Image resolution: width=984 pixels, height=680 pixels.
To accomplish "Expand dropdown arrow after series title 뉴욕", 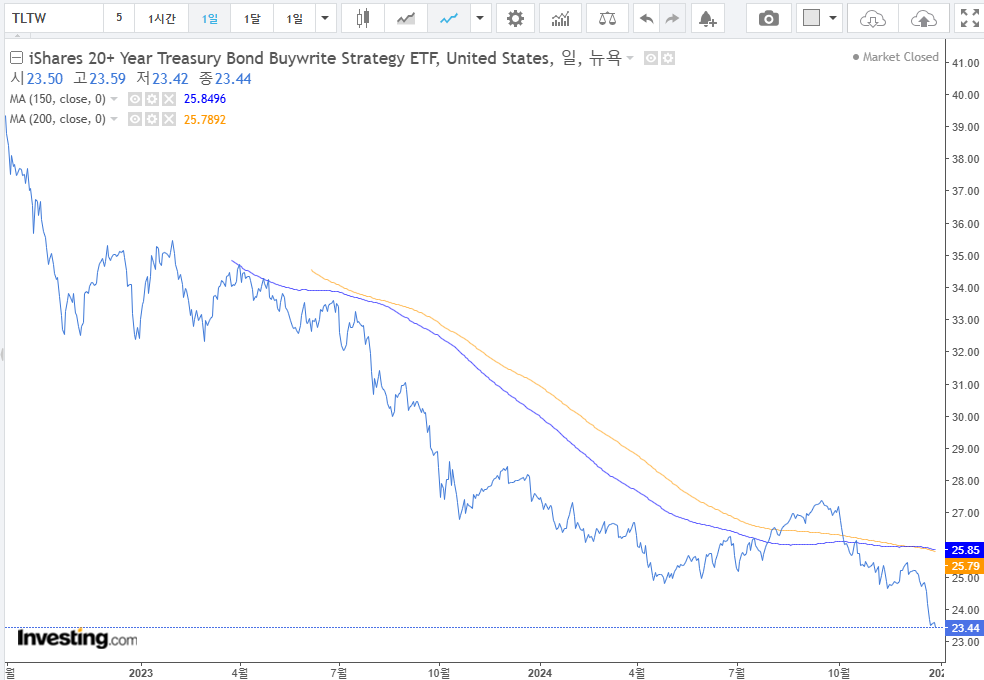I will (630, 58).
